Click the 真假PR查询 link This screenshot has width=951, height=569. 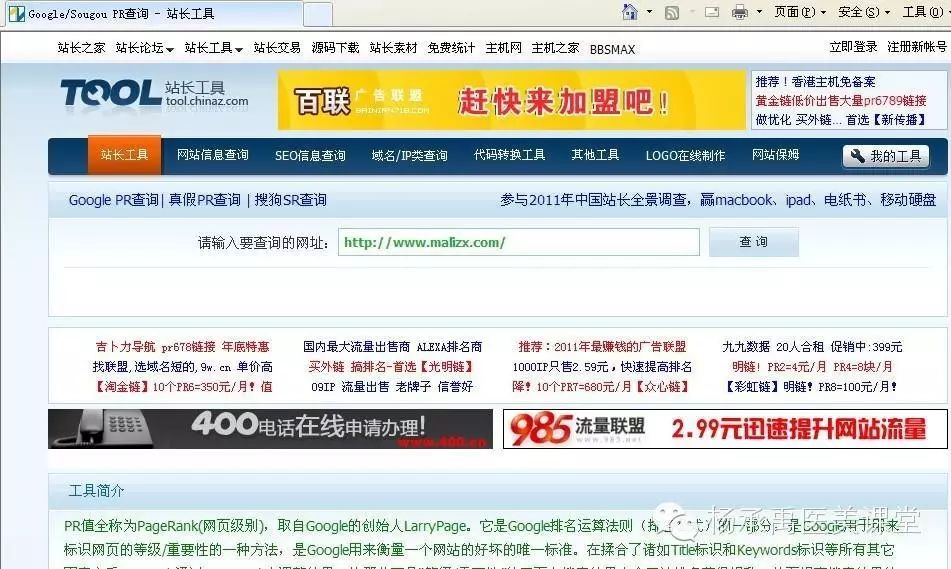click(x=204, y=200)
